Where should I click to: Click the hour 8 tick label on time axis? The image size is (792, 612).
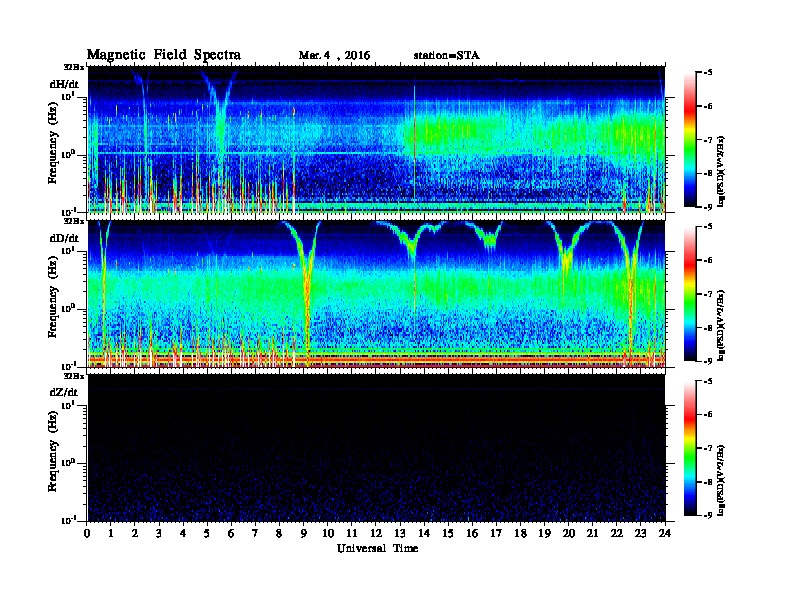pos(279,533)
